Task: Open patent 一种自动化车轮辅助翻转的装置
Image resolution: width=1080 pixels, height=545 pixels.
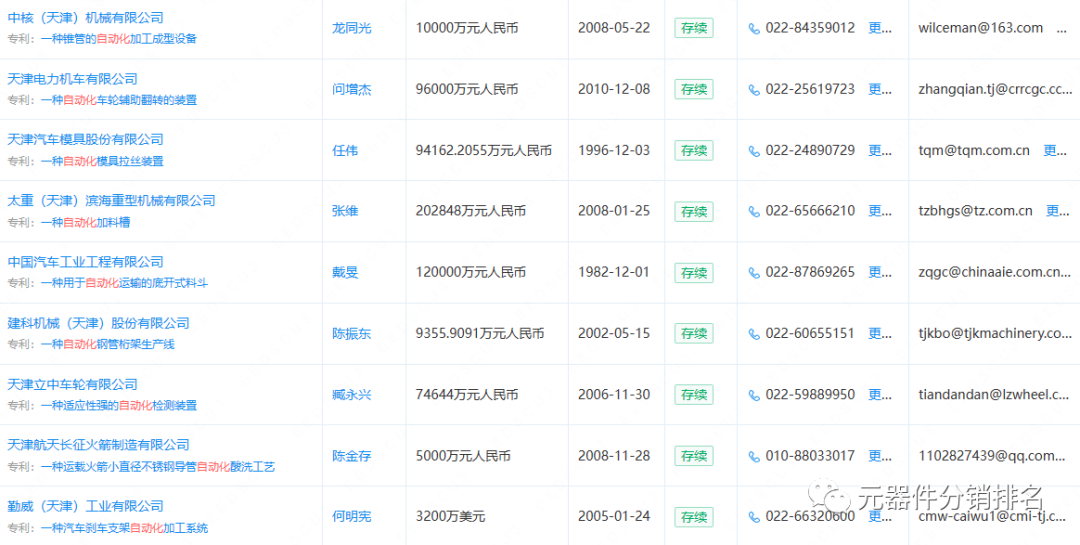Action: tap(118, 100)
